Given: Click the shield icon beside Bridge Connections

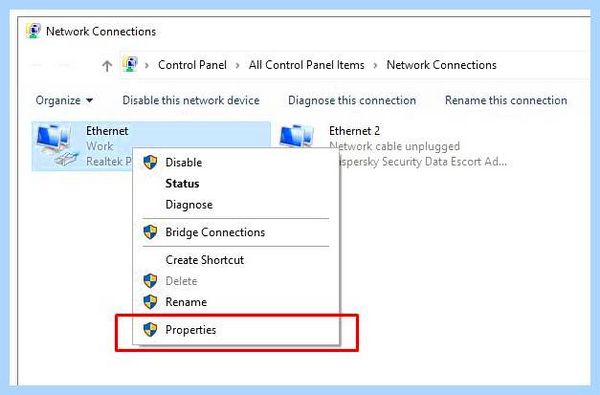Looking at the screenshot, I should click(150, 232).
